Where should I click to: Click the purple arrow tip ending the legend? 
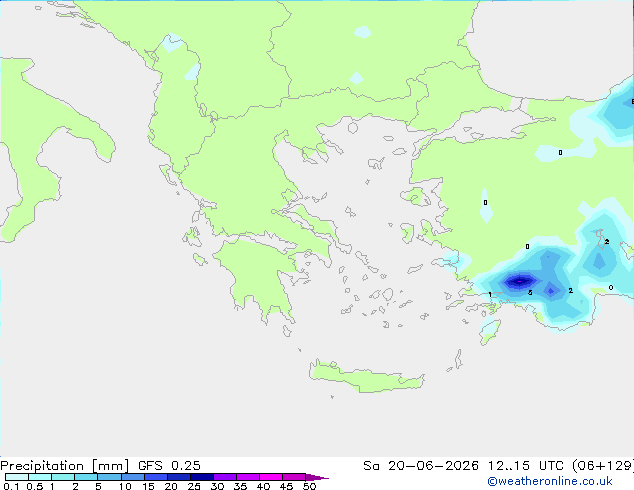click(317, 477)
